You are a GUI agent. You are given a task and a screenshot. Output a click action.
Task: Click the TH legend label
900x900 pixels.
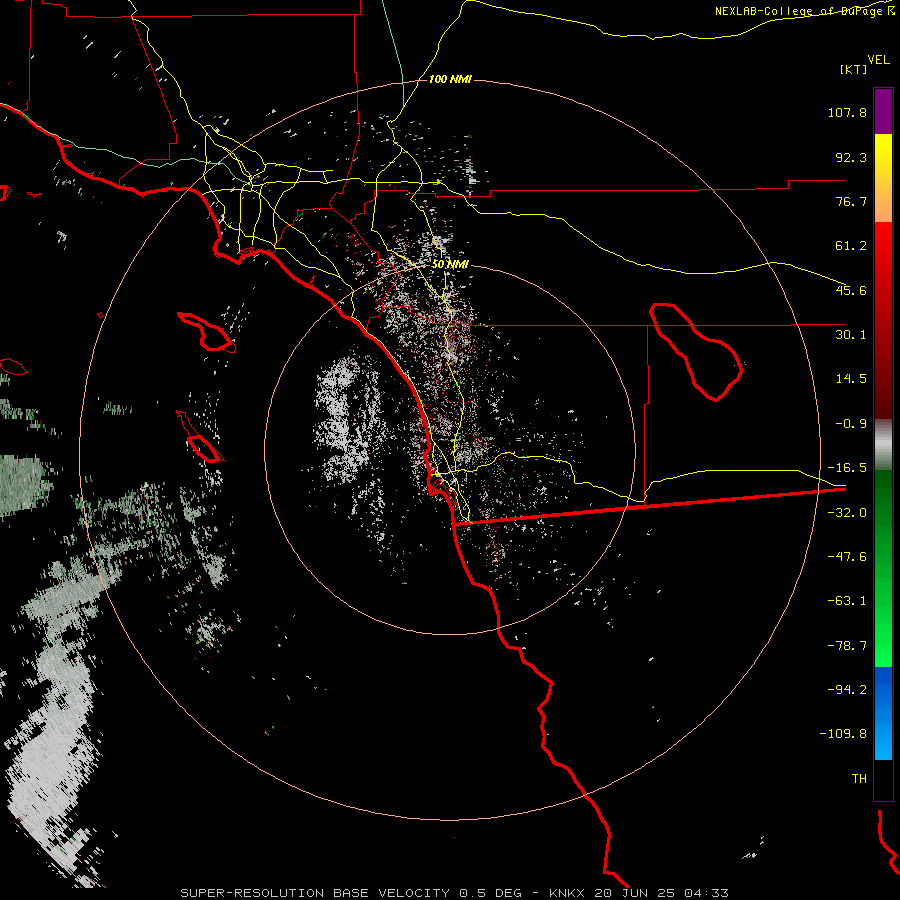[859, 779]
